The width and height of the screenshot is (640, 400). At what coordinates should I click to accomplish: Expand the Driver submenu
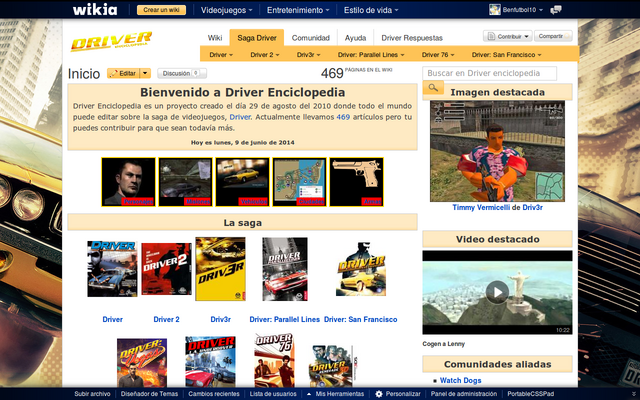(221, 55)
